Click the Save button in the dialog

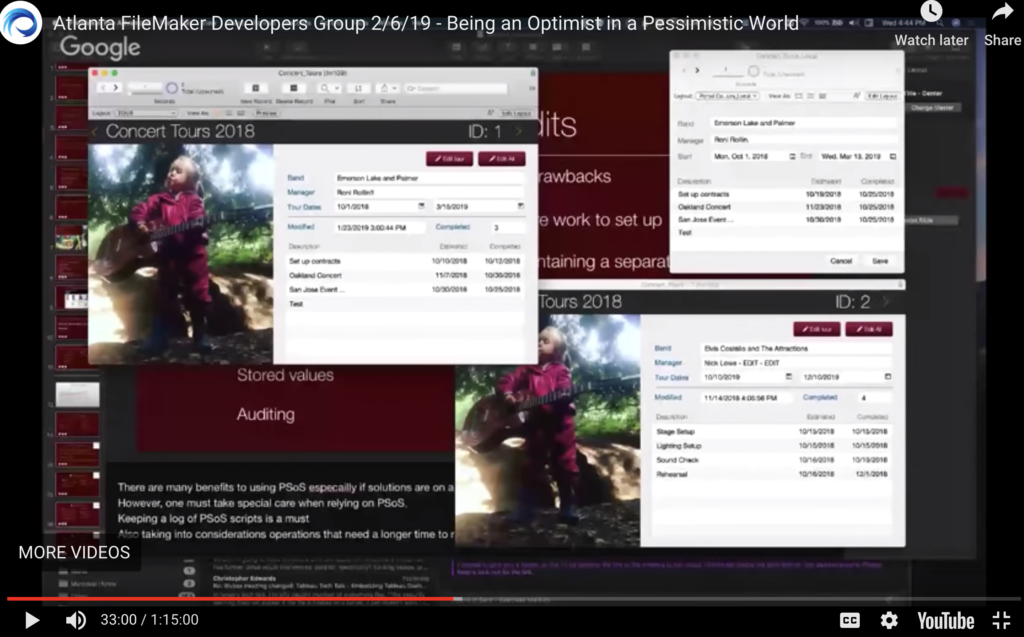point(878,259)
